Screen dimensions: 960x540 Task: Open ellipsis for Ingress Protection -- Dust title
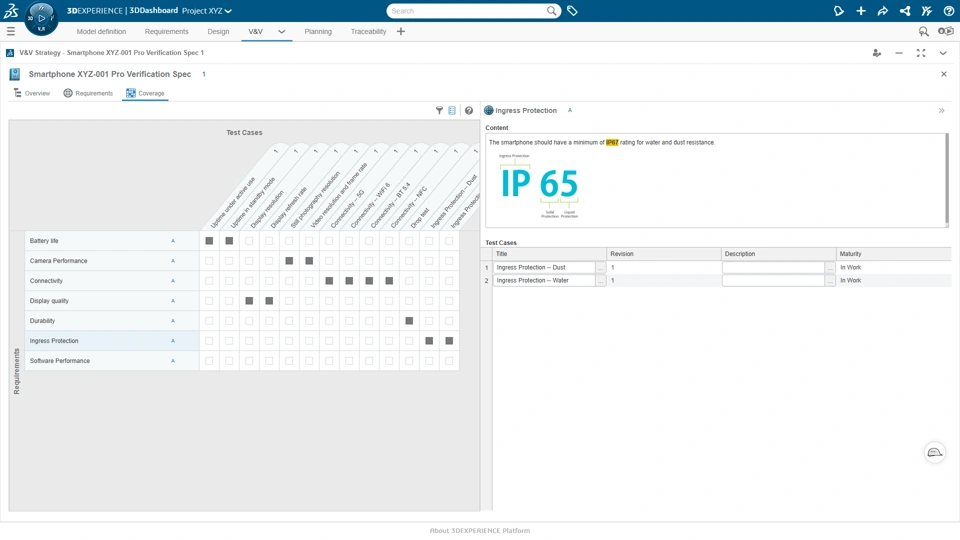pyautogui.click(x=601, y=268)
